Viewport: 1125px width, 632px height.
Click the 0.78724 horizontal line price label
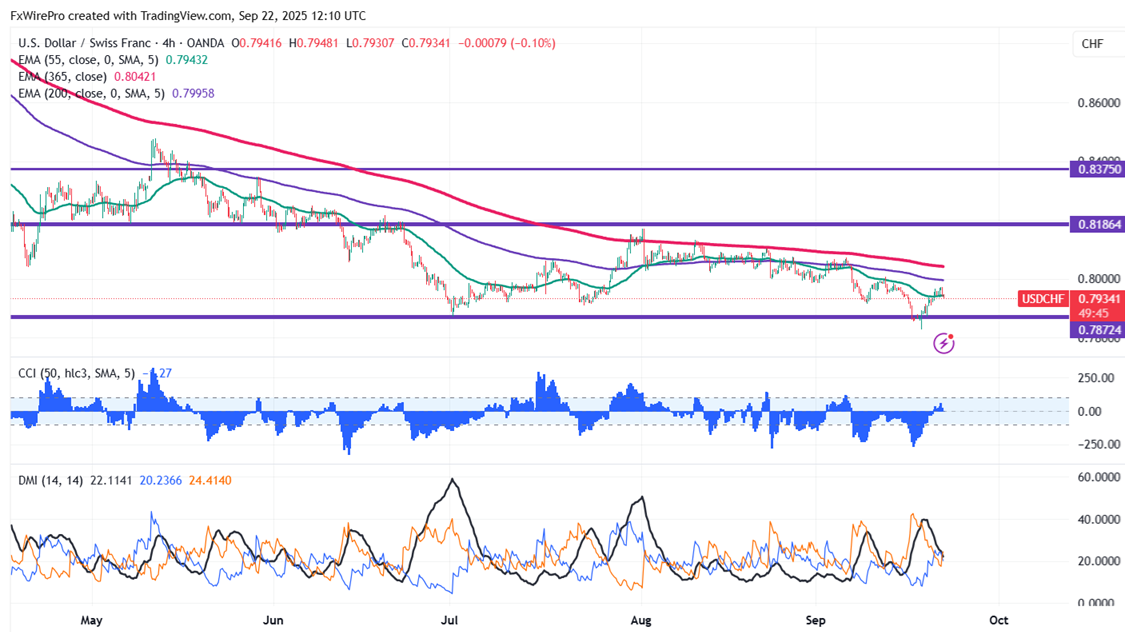point(1097,330)
